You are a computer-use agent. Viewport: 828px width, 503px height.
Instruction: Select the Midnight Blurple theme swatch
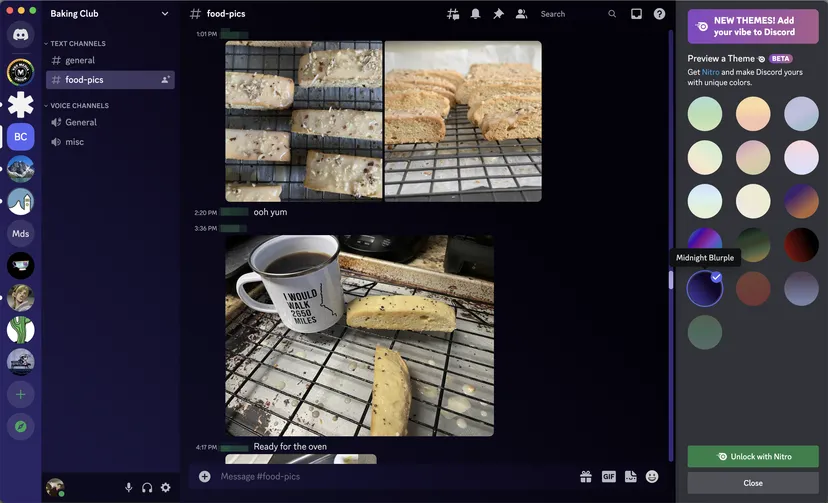pyautogui.click(x=705, y=288)
